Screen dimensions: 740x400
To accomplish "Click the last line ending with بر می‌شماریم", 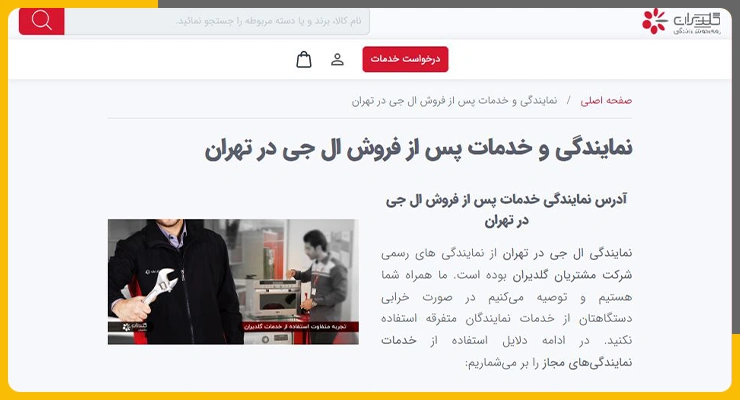I will [x=548, y=363].
